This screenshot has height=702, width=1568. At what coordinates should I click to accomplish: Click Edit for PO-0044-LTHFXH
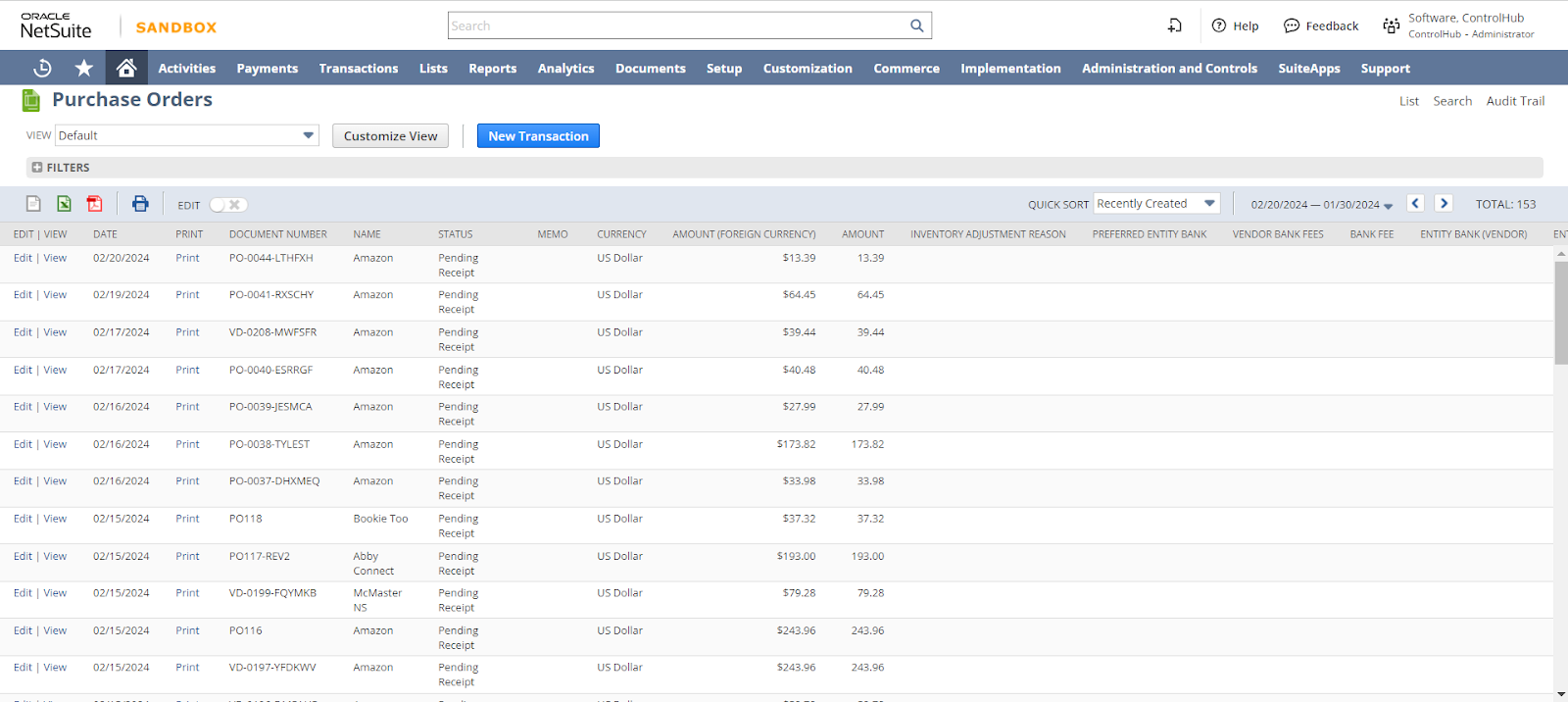[23, 258]
